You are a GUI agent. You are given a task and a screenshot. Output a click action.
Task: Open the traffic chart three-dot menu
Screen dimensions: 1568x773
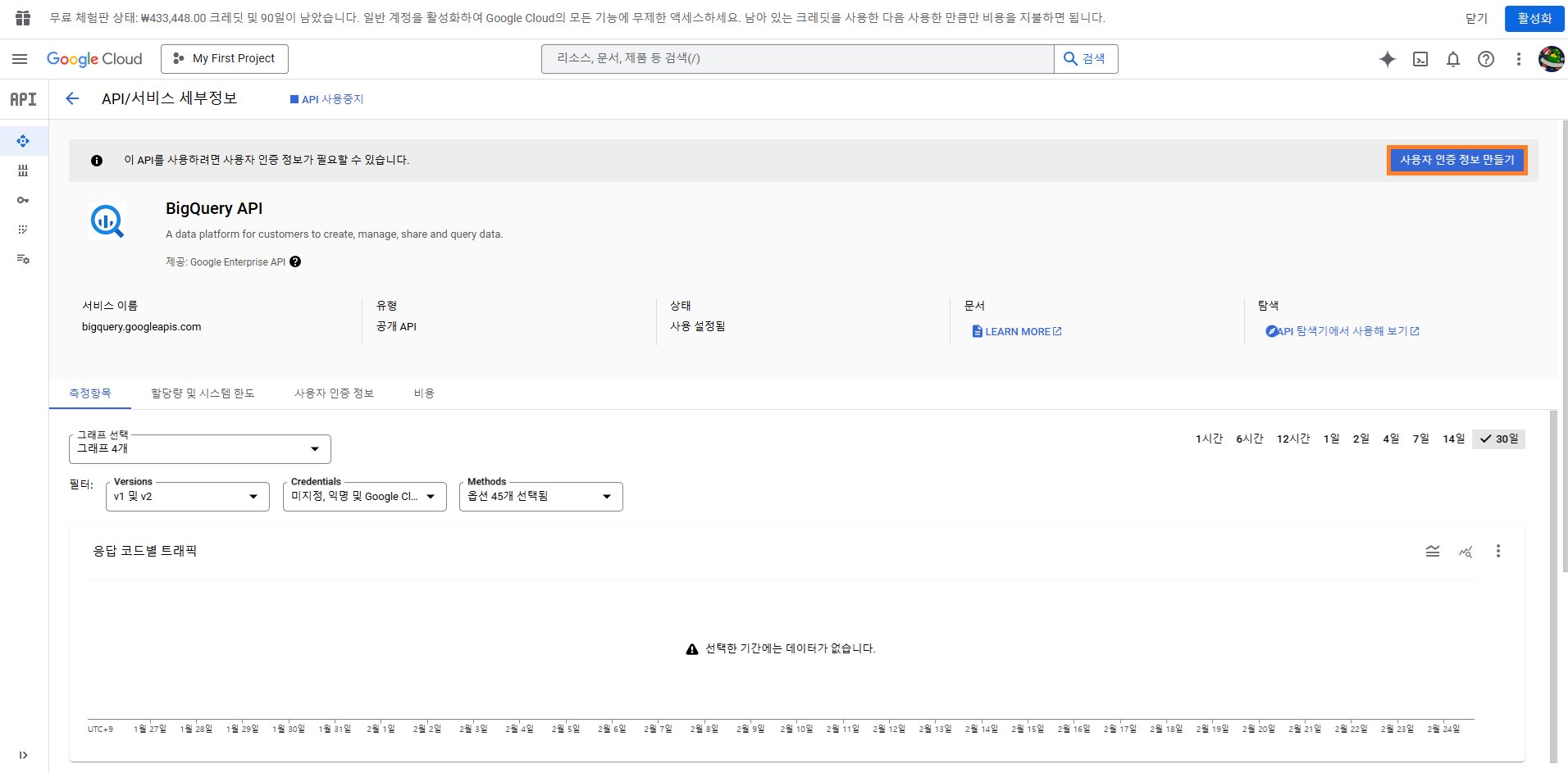[x=1498, y=551]
